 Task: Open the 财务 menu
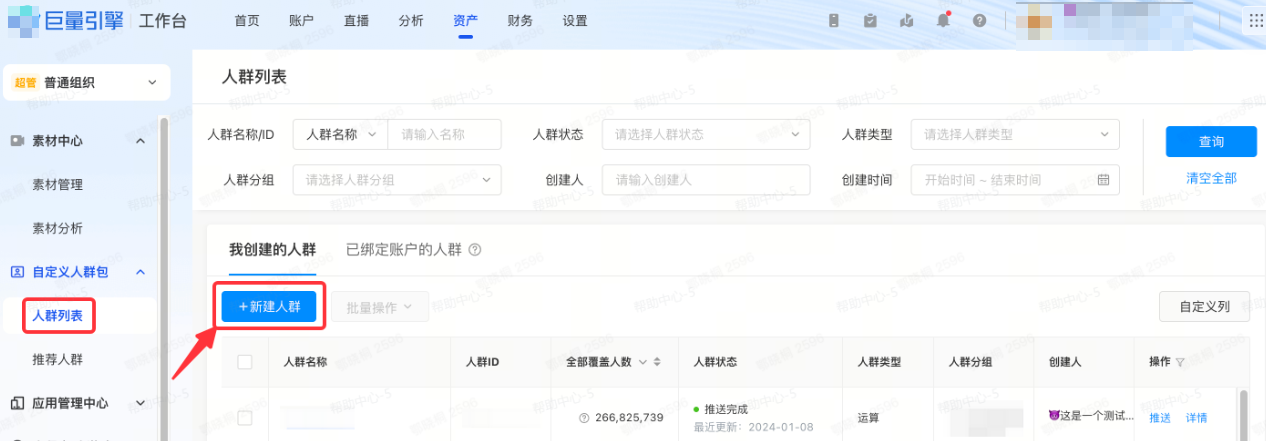click(520, 21)
